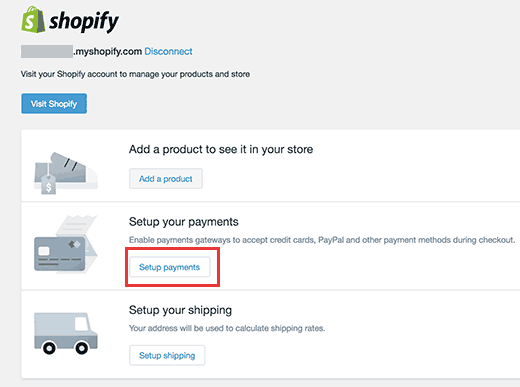Click the 'Visit your Shopify account' text
This screenshot has width=520, height=387.
pyautogui.click(x=135, y=74)
